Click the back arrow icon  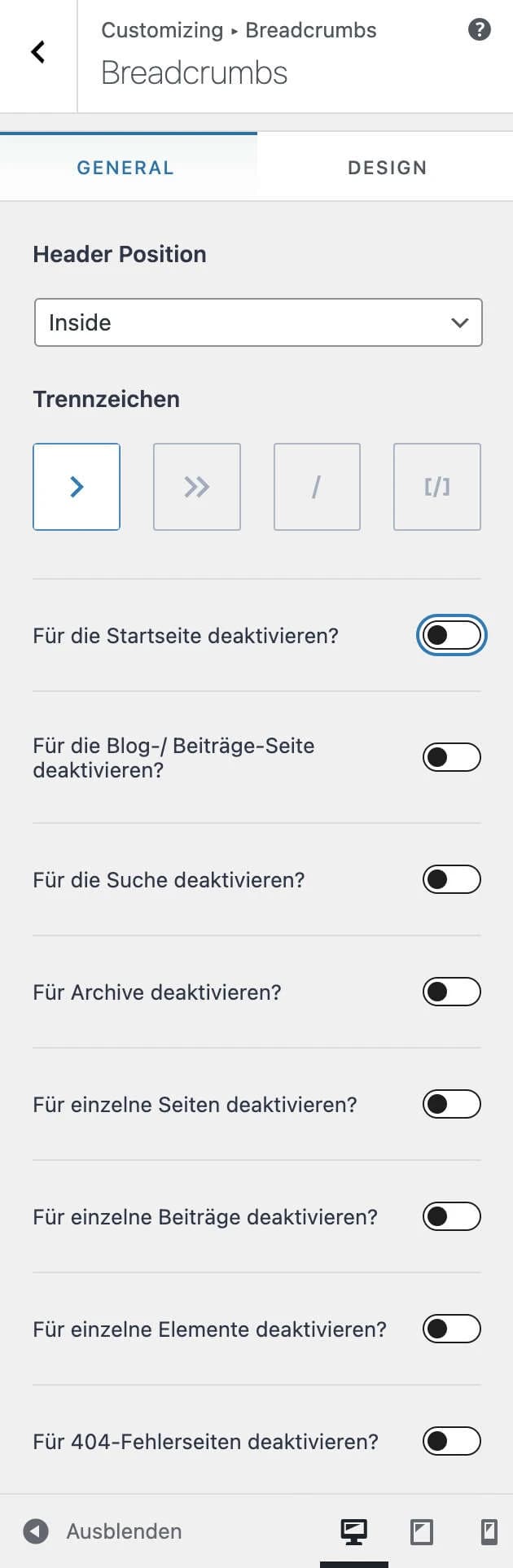click(x=37, y=53)
